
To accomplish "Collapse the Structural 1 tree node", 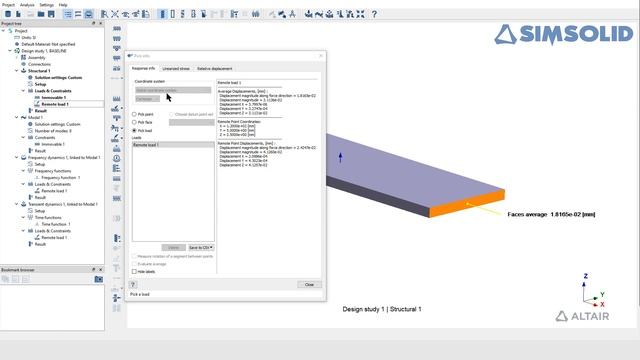I will pos(17,71).
